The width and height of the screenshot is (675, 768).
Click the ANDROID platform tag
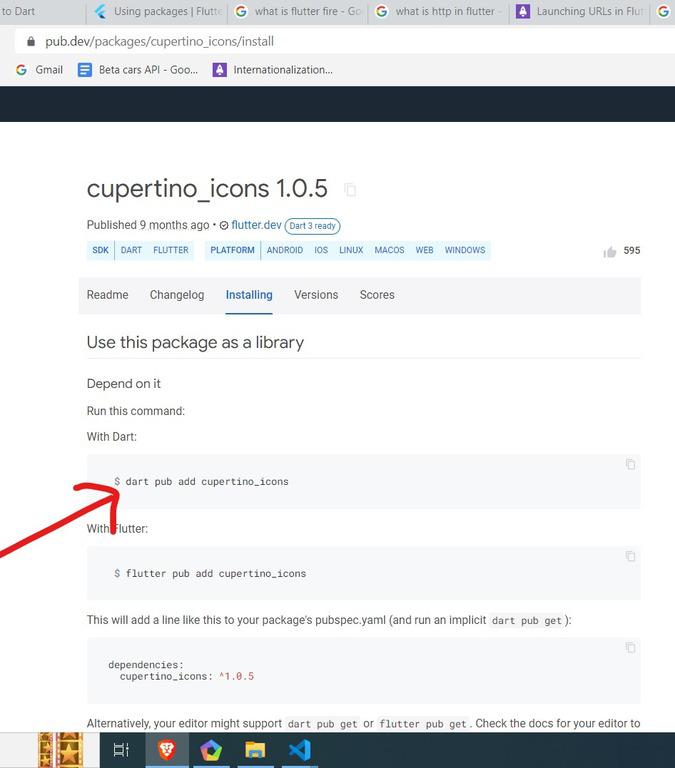coord(285,250)
